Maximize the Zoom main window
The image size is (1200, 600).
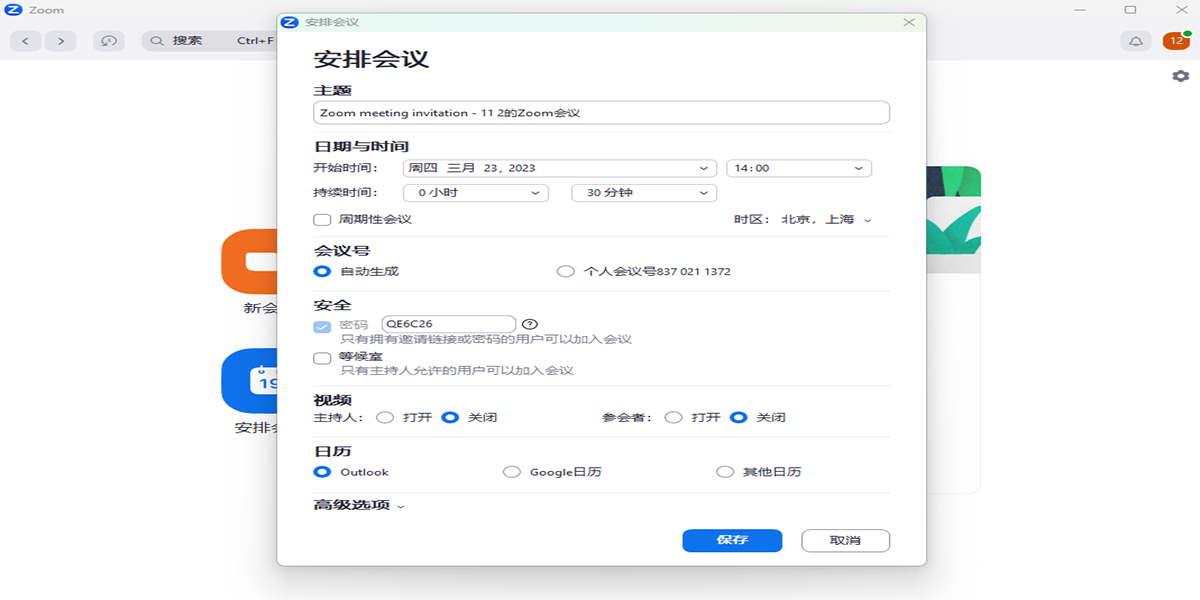coord(1130,10)
